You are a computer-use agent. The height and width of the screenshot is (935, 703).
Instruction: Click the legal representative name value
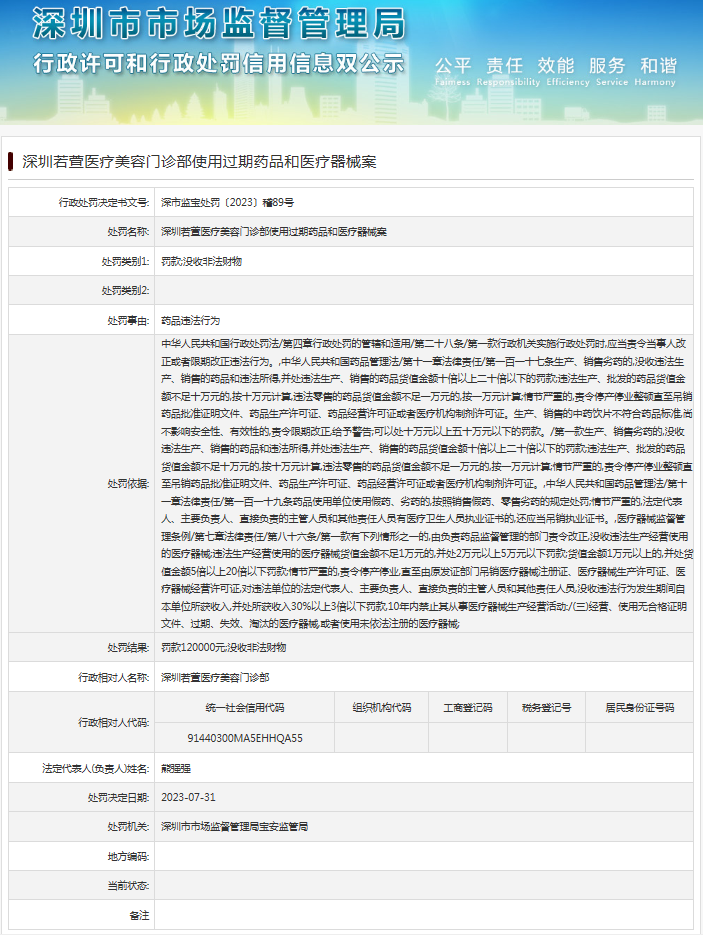pyautogui.click(x=176, y=769)
